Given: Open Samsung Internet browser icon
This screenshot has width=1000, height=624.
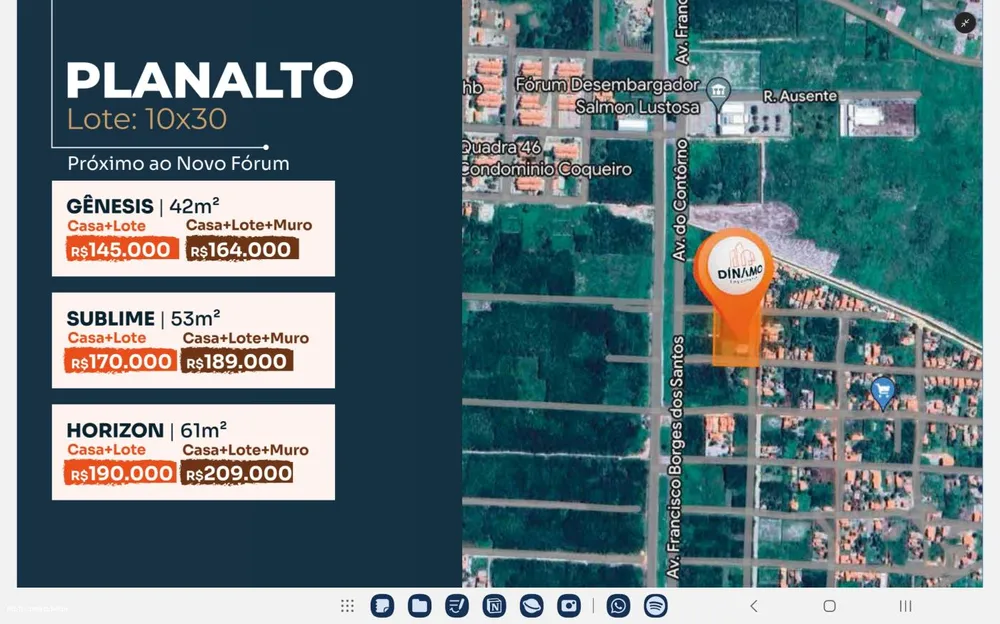Looking at the screenshot, I should [531, 606].
